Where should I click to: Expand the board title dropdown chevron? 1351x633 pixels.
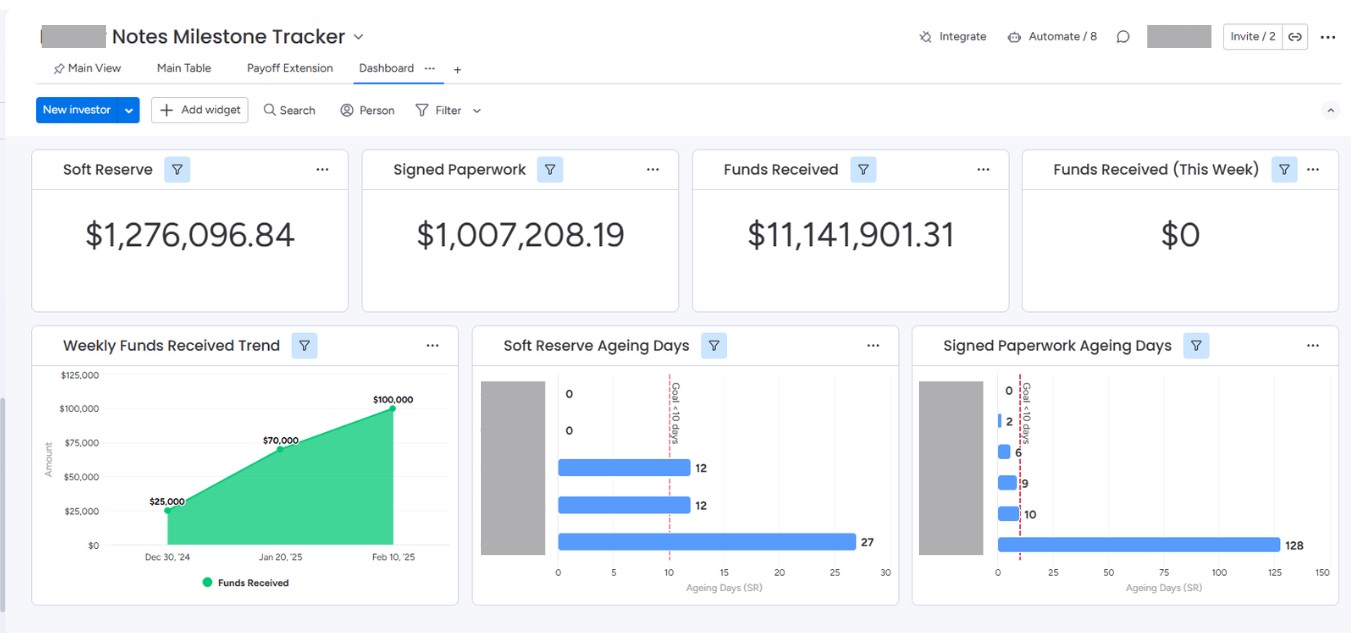tap(359, 37)
